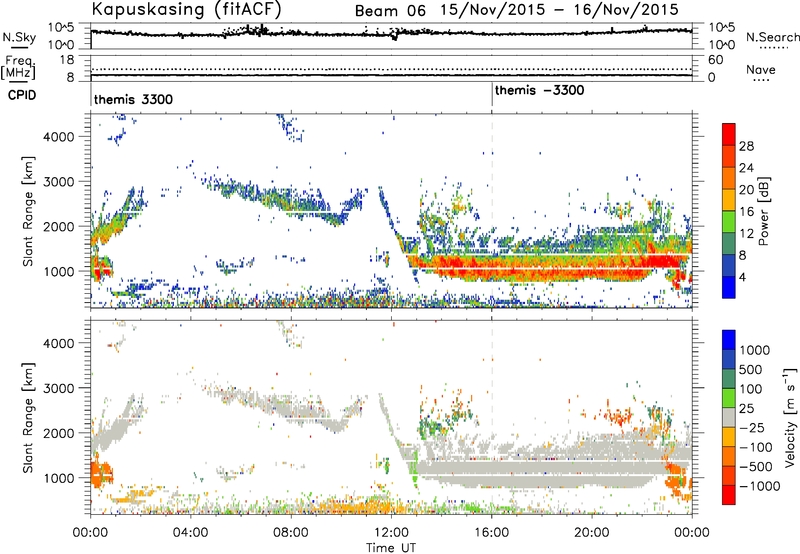Viewport: 800px width, 554px height.
Task: Click the "Slant Range [km]" label of velocity panel
Action: click(29, 417)
